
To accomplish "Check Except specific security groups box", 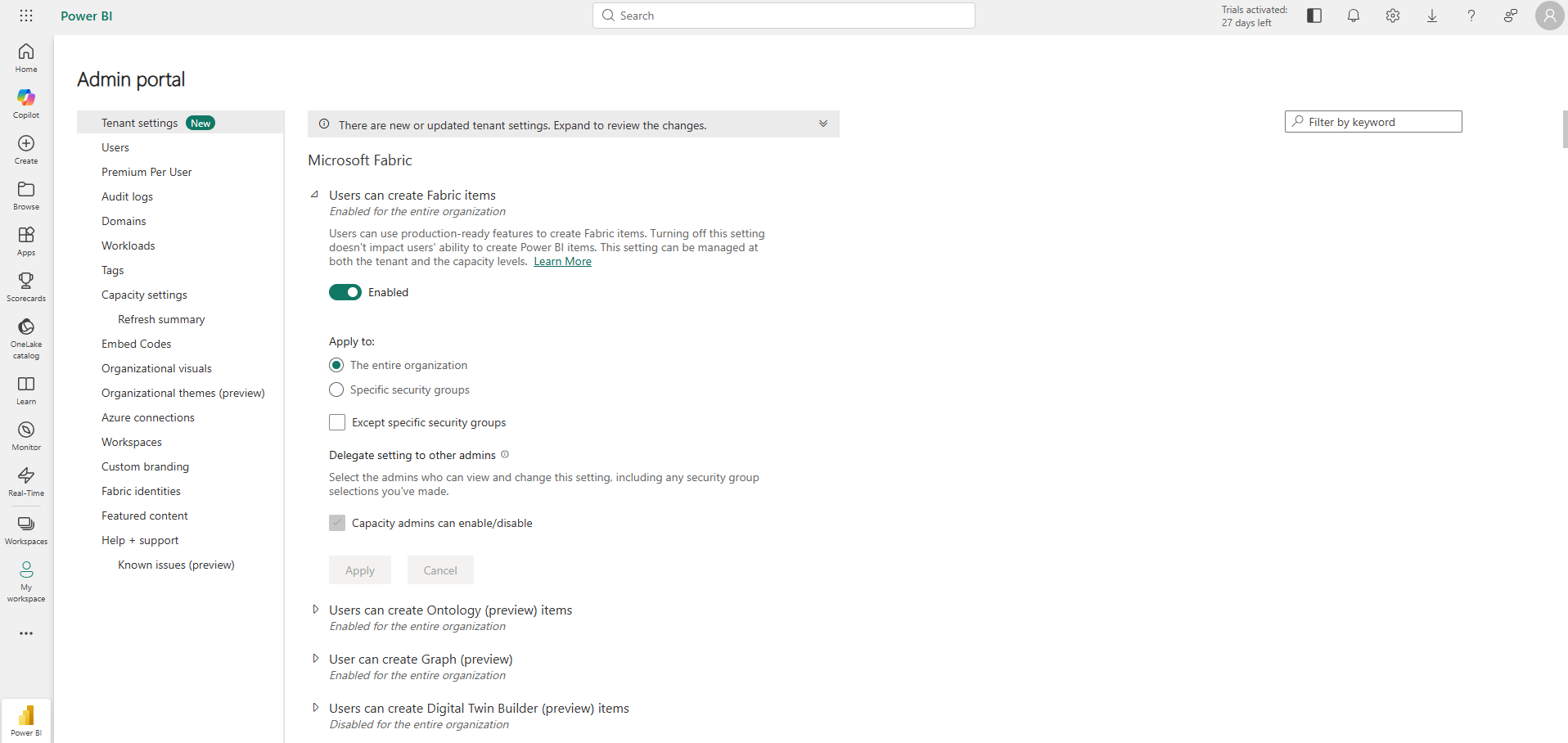I will click(x=337, y=422).
